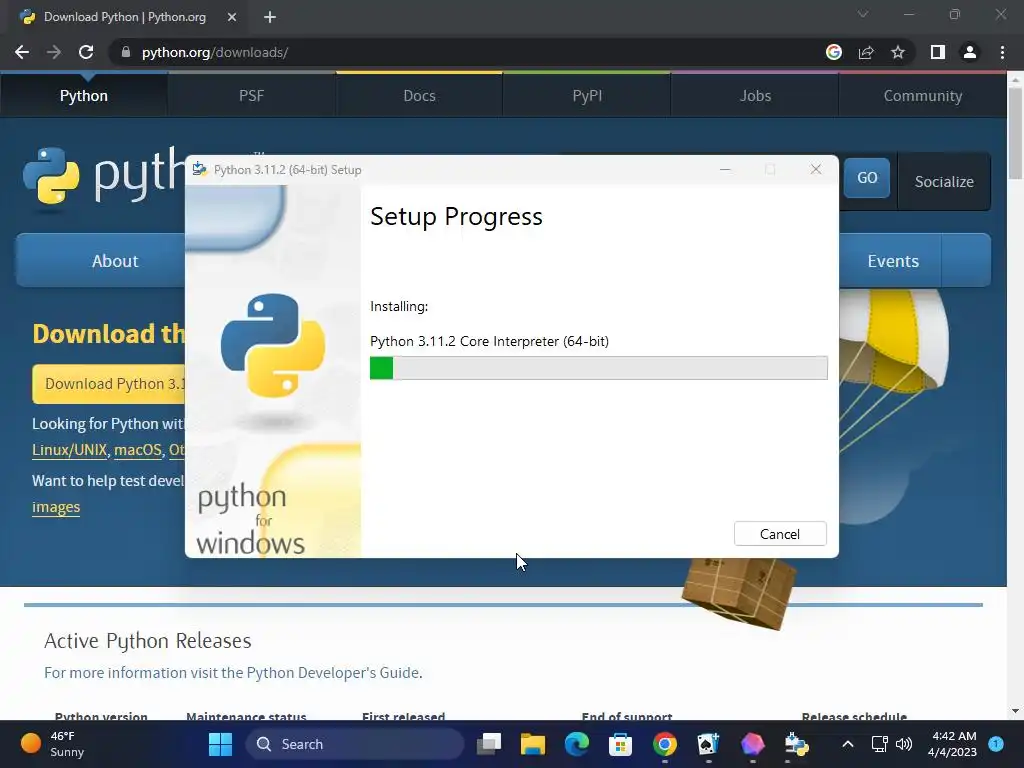Minimize the Python Setup dialog
The height and width of the screenshot is (768, 1024).
tap(725, 170)
